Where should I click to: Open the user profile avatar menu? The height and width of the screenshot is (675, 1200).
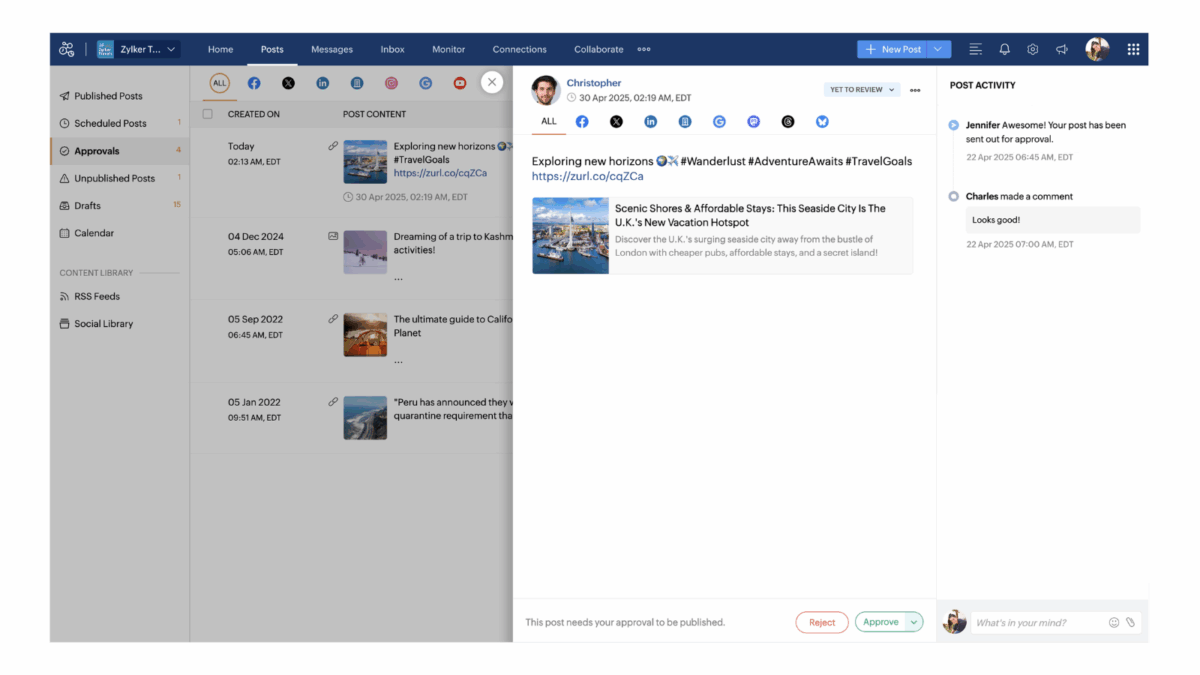[x=1098, y=49]
